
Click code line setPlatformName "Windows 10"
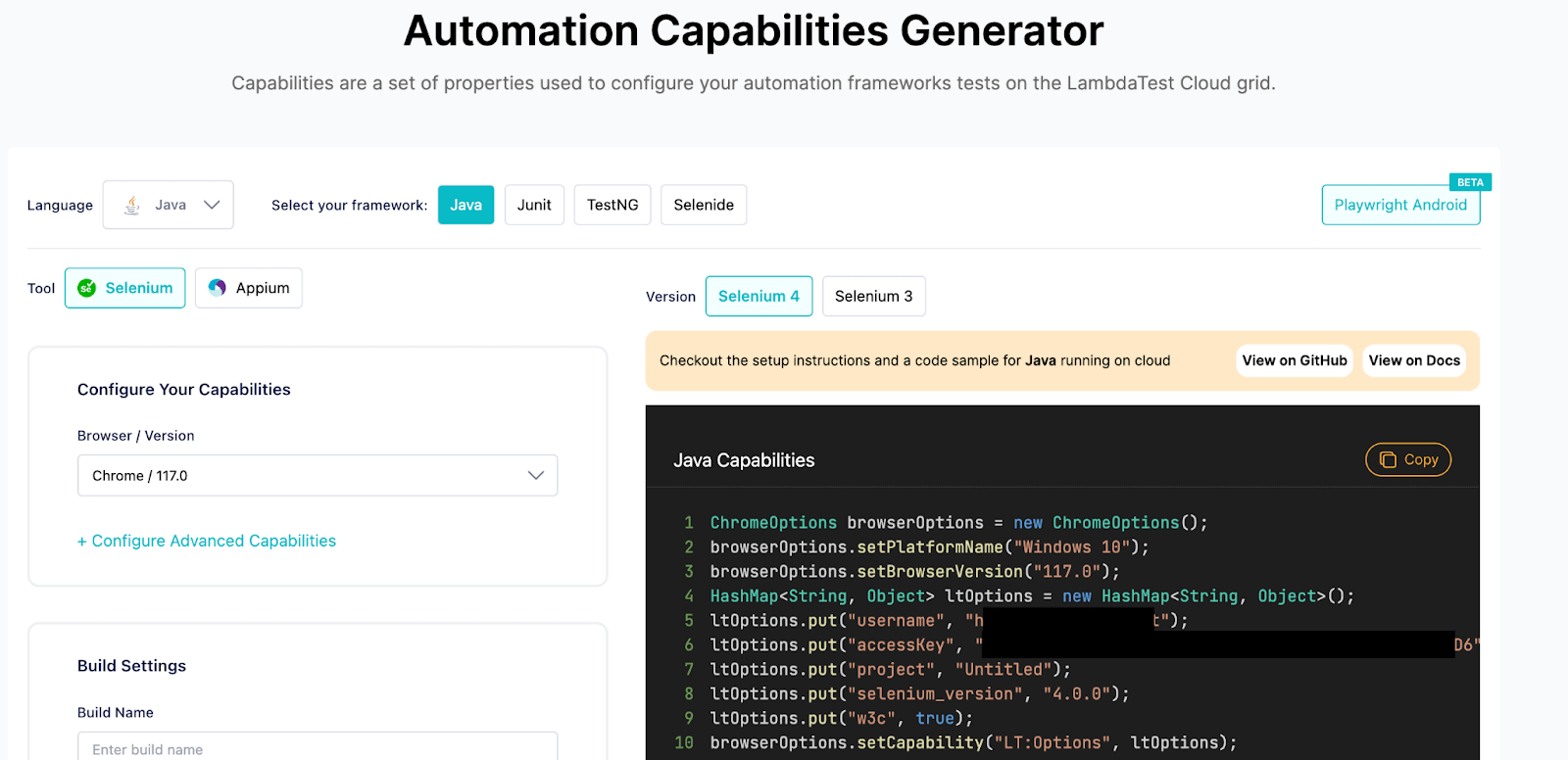(929, 546)
